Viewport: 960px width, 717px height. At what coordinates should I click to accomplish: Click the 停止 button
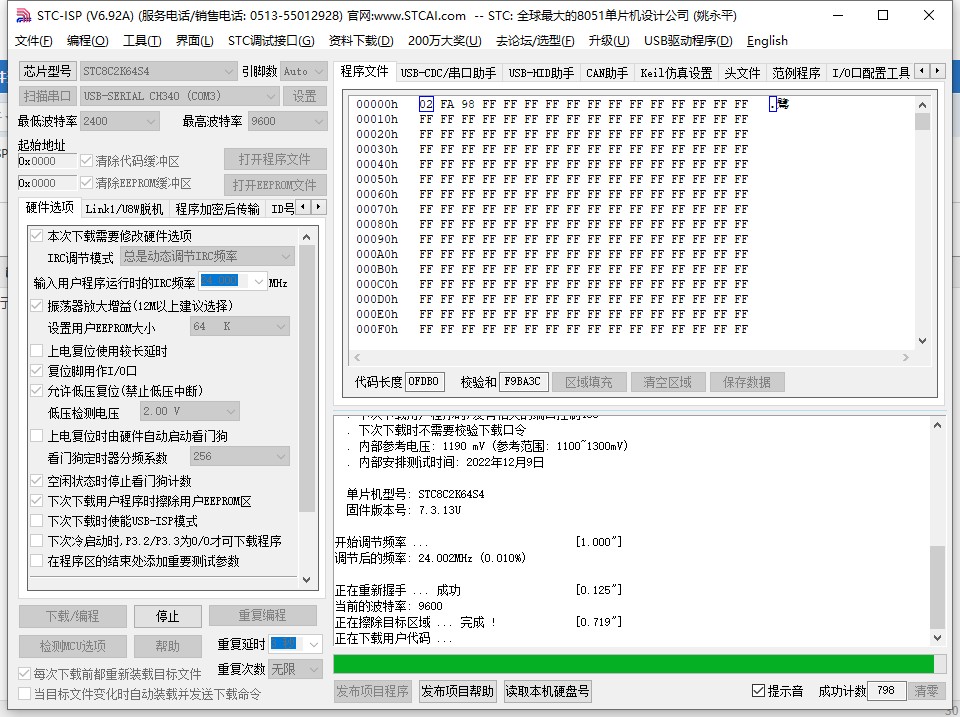click(168, 616)
